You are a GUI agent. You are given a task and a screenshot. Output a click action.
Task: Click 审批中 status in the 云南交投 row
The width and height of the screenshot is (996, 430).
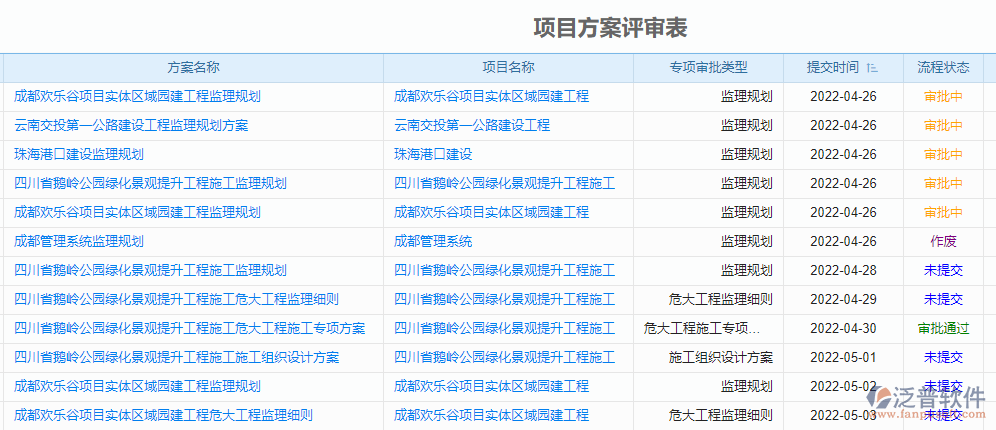tap(943, 126)
